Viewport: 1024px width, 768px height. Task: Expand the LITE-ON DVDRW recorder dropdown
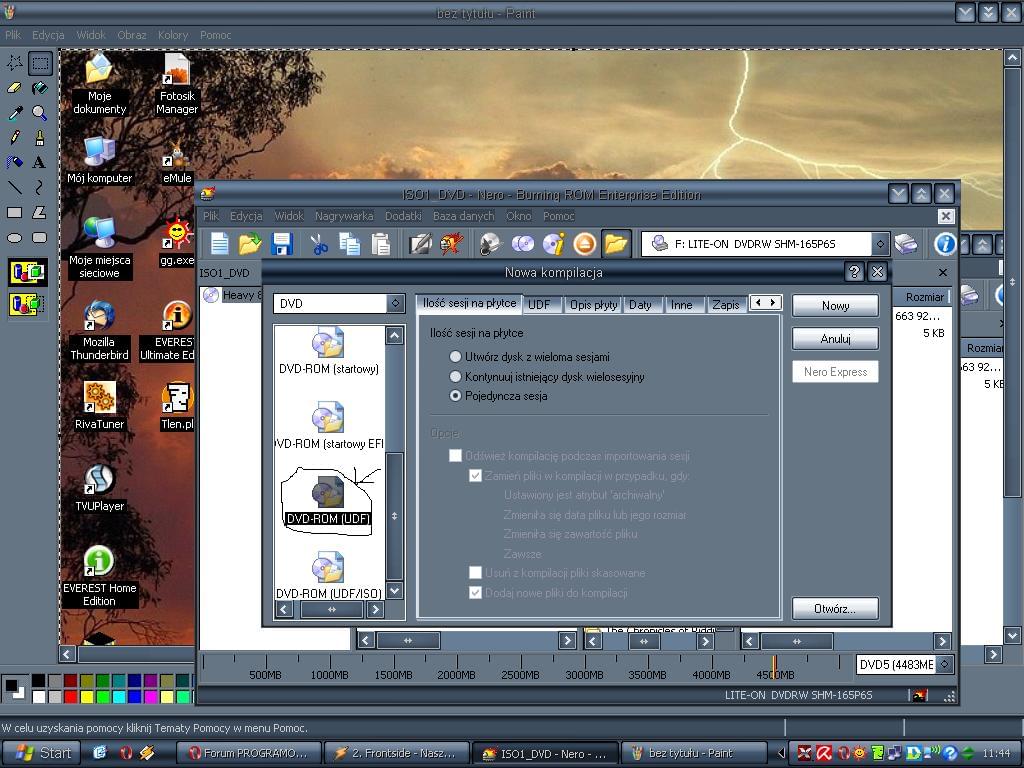tap(879, 244)
